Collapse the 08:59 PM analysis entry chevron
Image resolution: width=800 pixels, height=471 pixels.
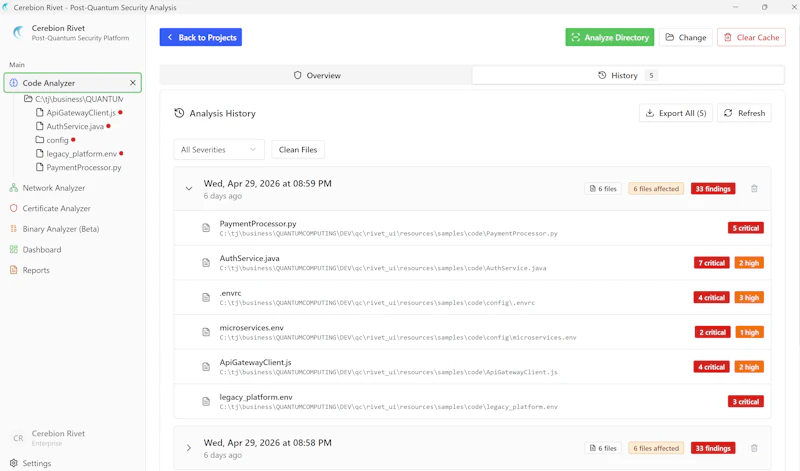tap(189, 188)
